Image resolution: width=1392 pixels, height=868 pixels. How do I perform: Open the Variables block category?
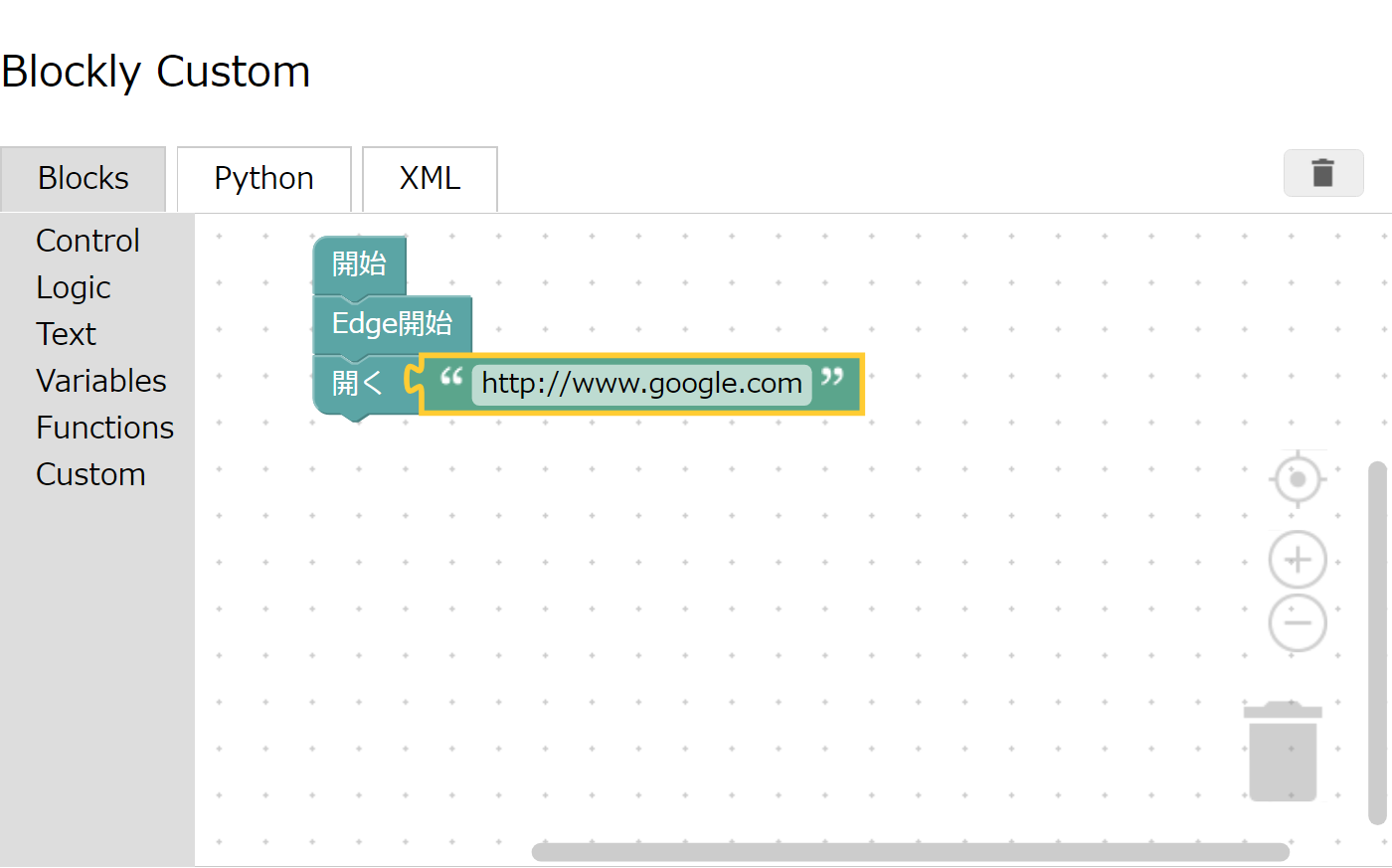100,380
